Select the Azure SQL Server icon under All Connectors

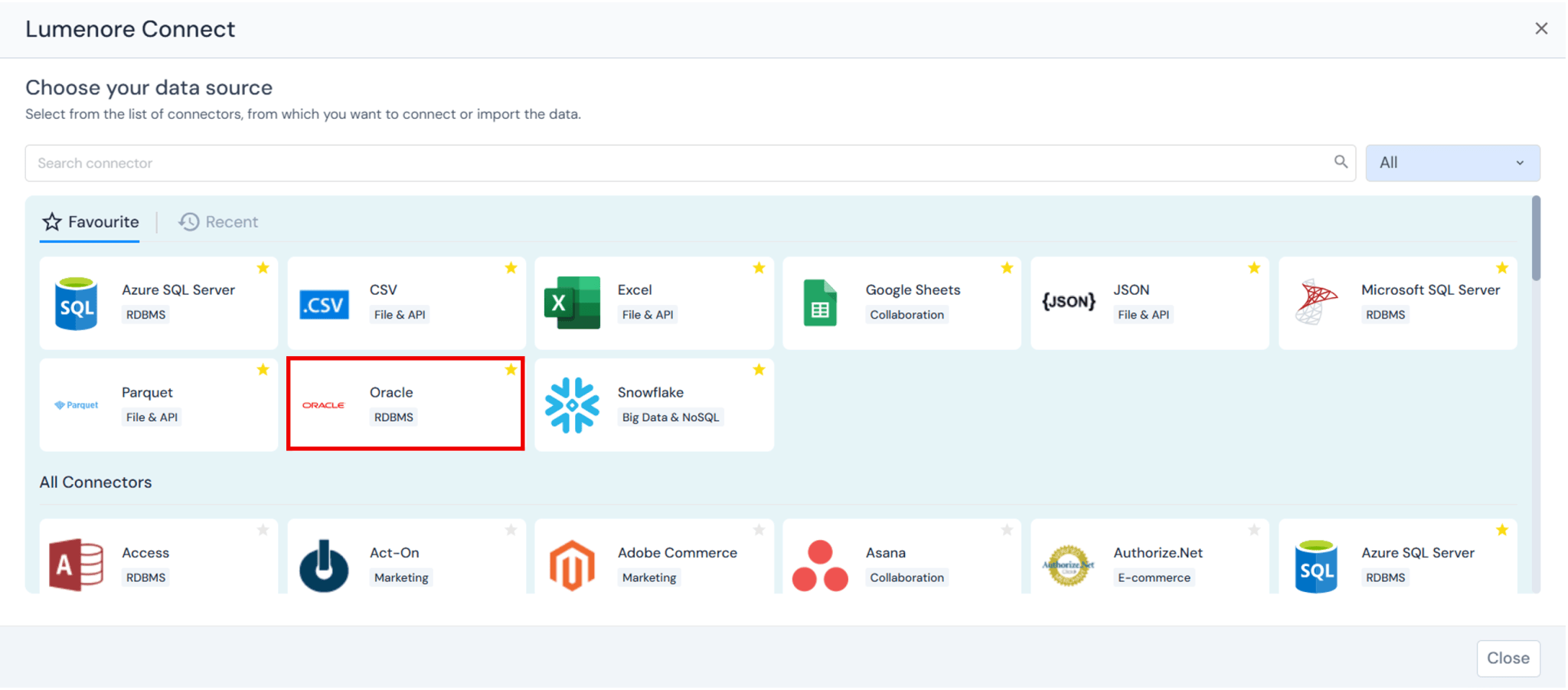[x=1316, y=566]
